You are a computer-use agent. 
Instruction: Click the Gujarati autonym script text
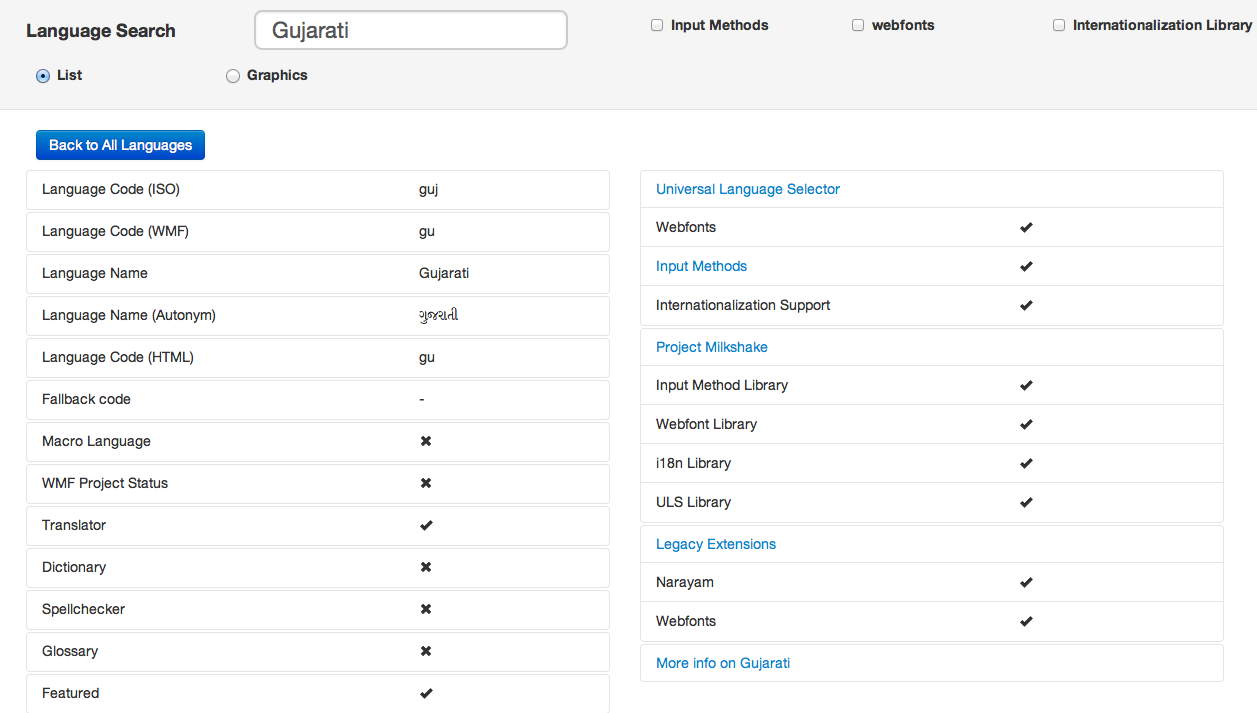coord(439,315)
